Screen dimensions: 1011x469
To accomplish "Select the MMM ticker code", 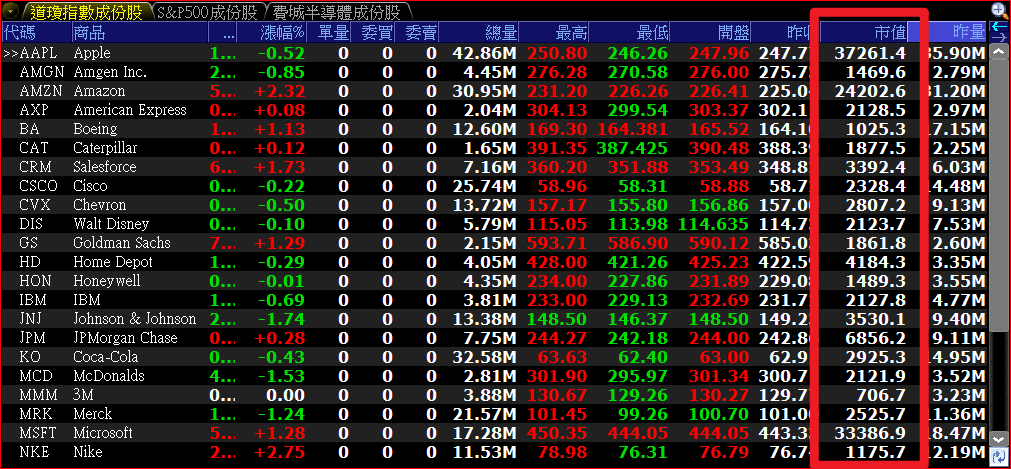I will pos(39,395).
